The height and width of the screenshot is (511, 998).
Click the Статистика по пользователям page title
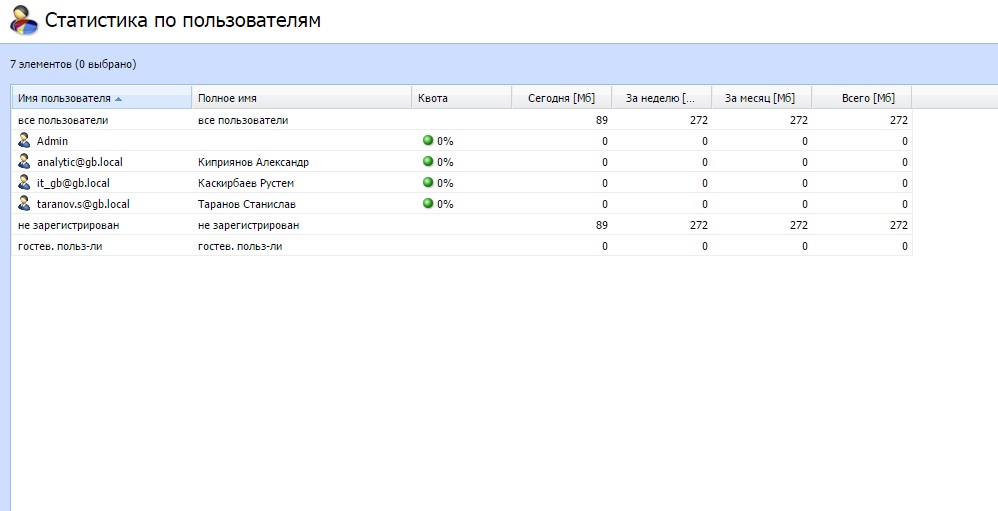pos(183,20)
